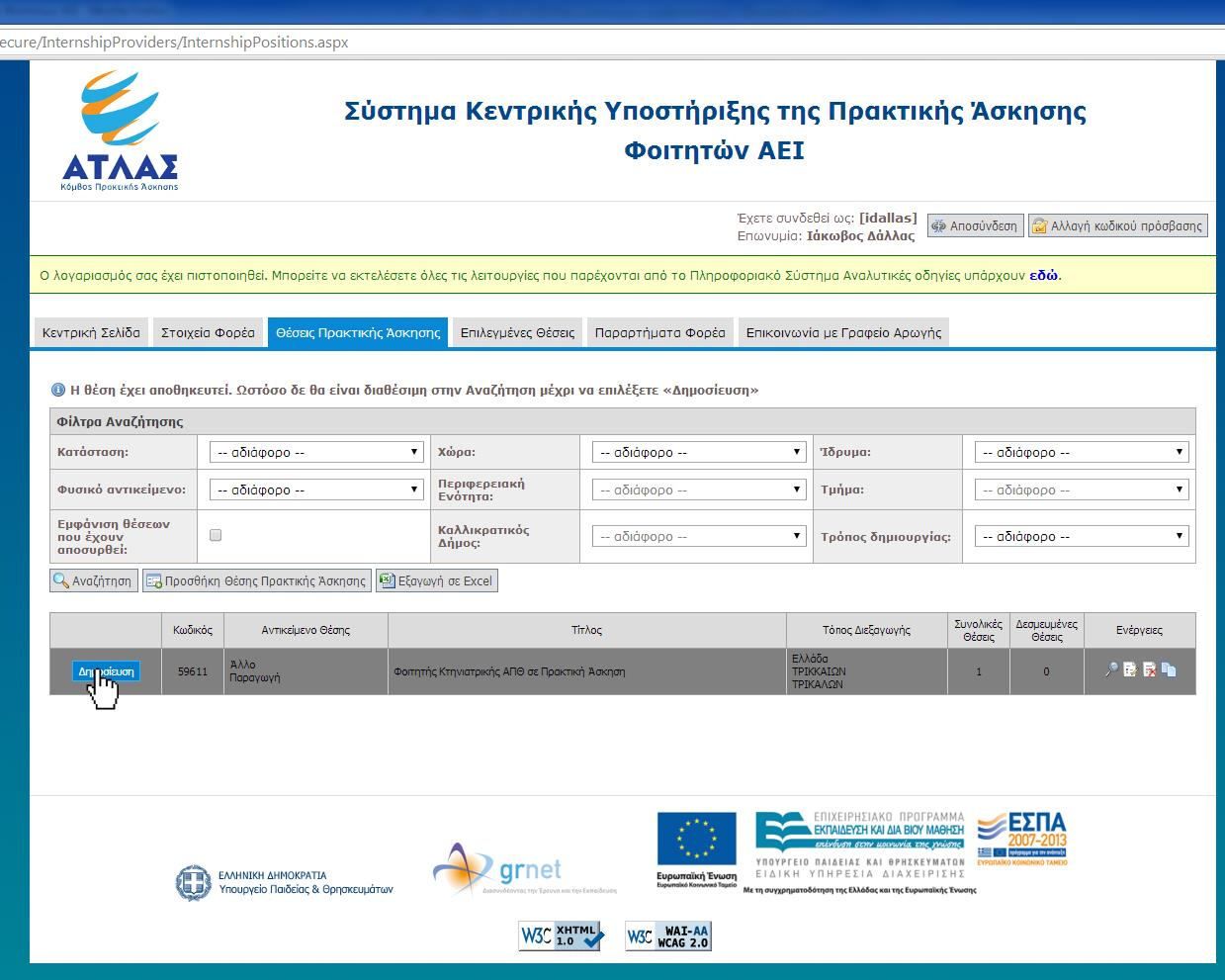The height and width of the screenshot is (980, 1225).
Task: Click the grnet logo in footer
Action: [524, 870]
